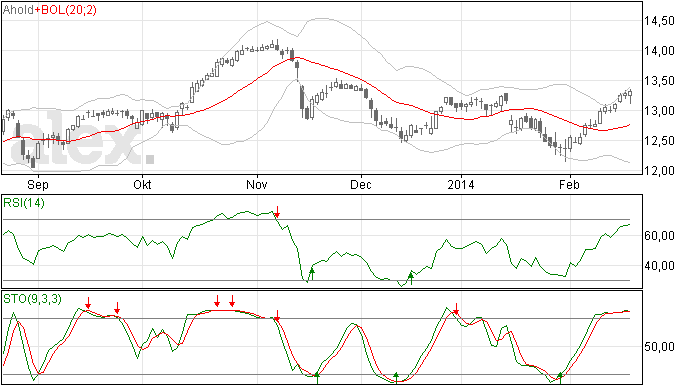Click first red sell arrow in stochastic panel
This screenshot has height=387, width=690.
(88, 303)
